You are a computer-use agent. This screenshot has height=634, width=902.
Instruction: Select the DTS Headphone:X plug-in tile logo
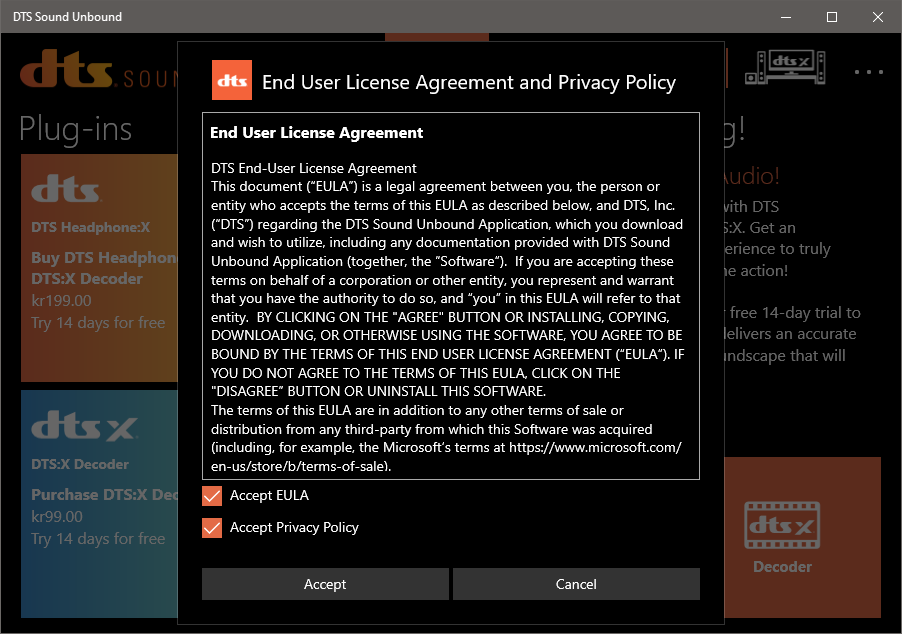(x=66, y=189)
